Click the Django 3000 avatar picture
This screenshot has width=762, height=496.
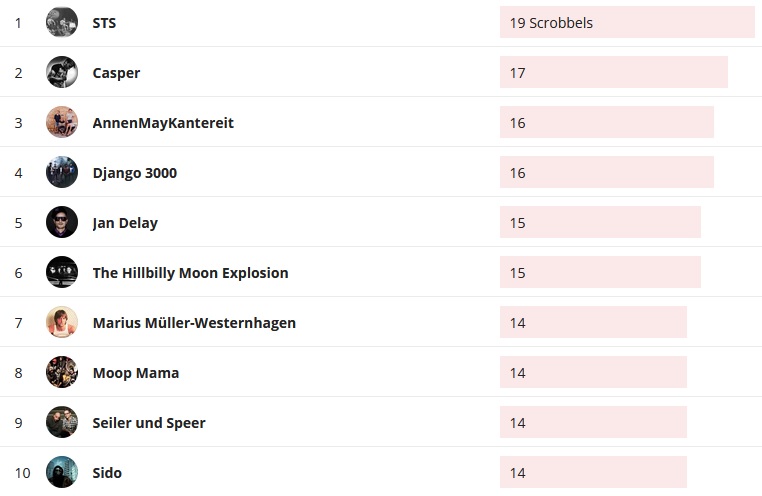pos(62,172)
